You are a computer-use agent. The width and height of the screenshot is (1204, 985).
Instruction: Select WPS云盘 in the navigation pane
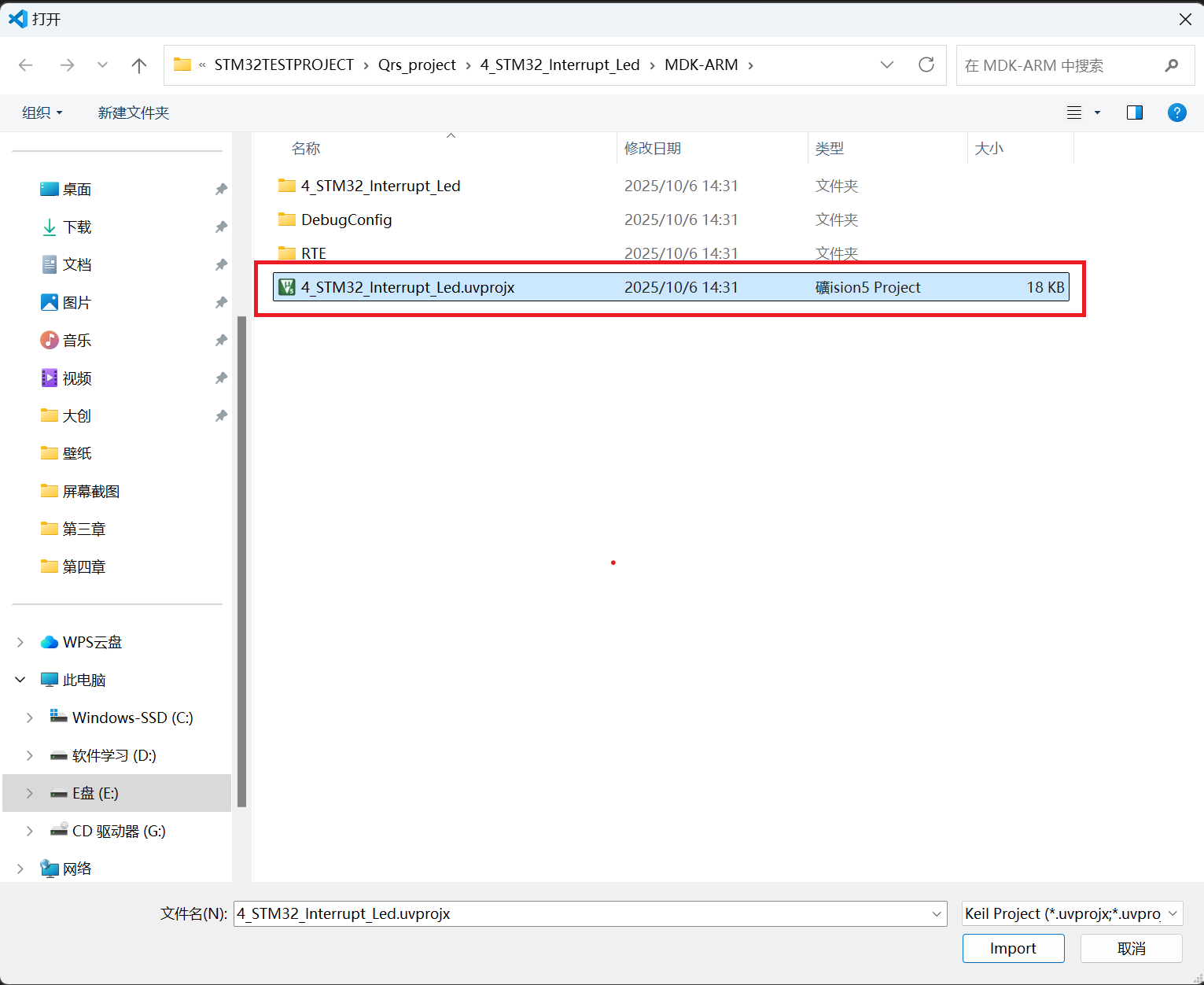pos(92,642)
